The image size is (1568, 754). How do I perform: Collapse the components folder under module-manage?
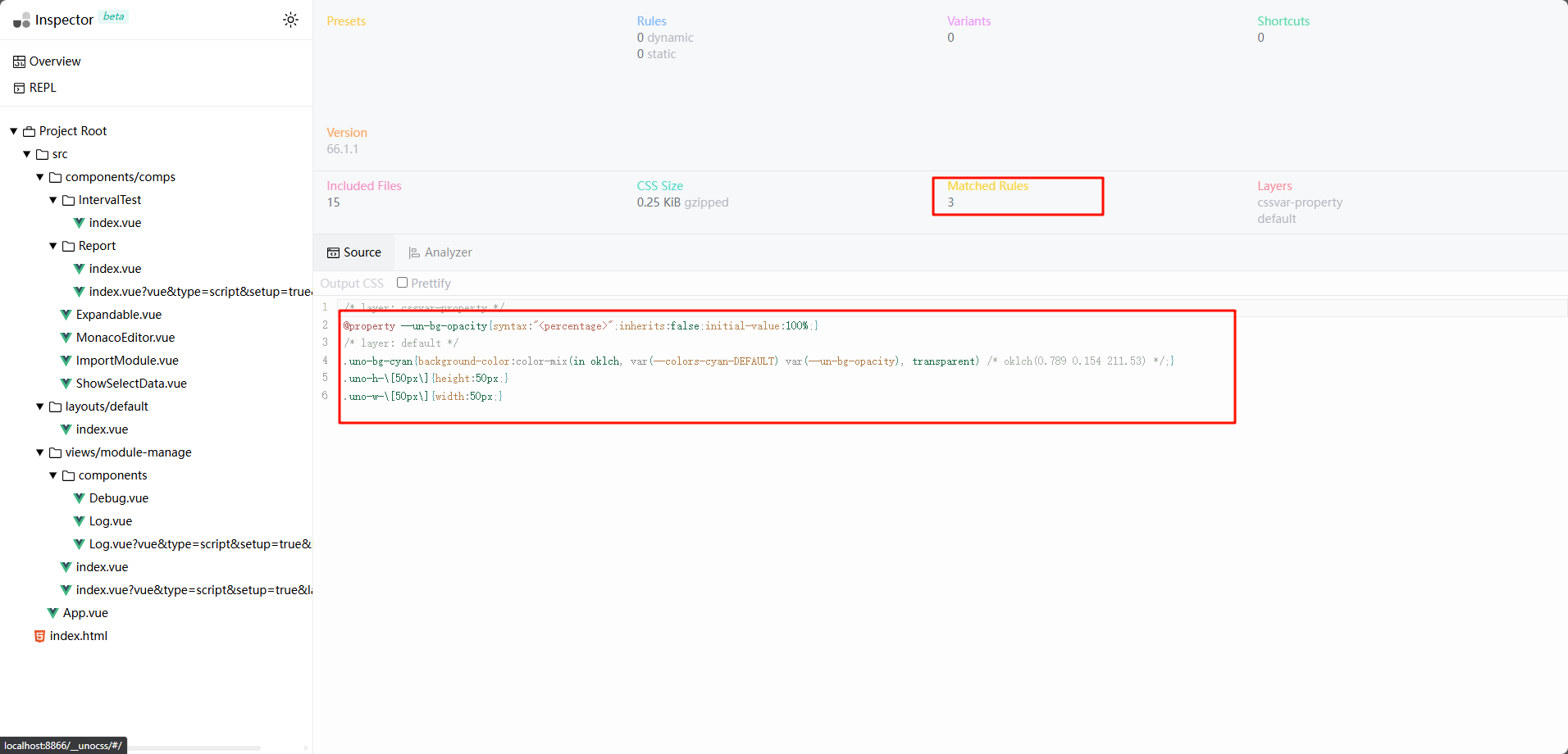click(x=53, y=475)
